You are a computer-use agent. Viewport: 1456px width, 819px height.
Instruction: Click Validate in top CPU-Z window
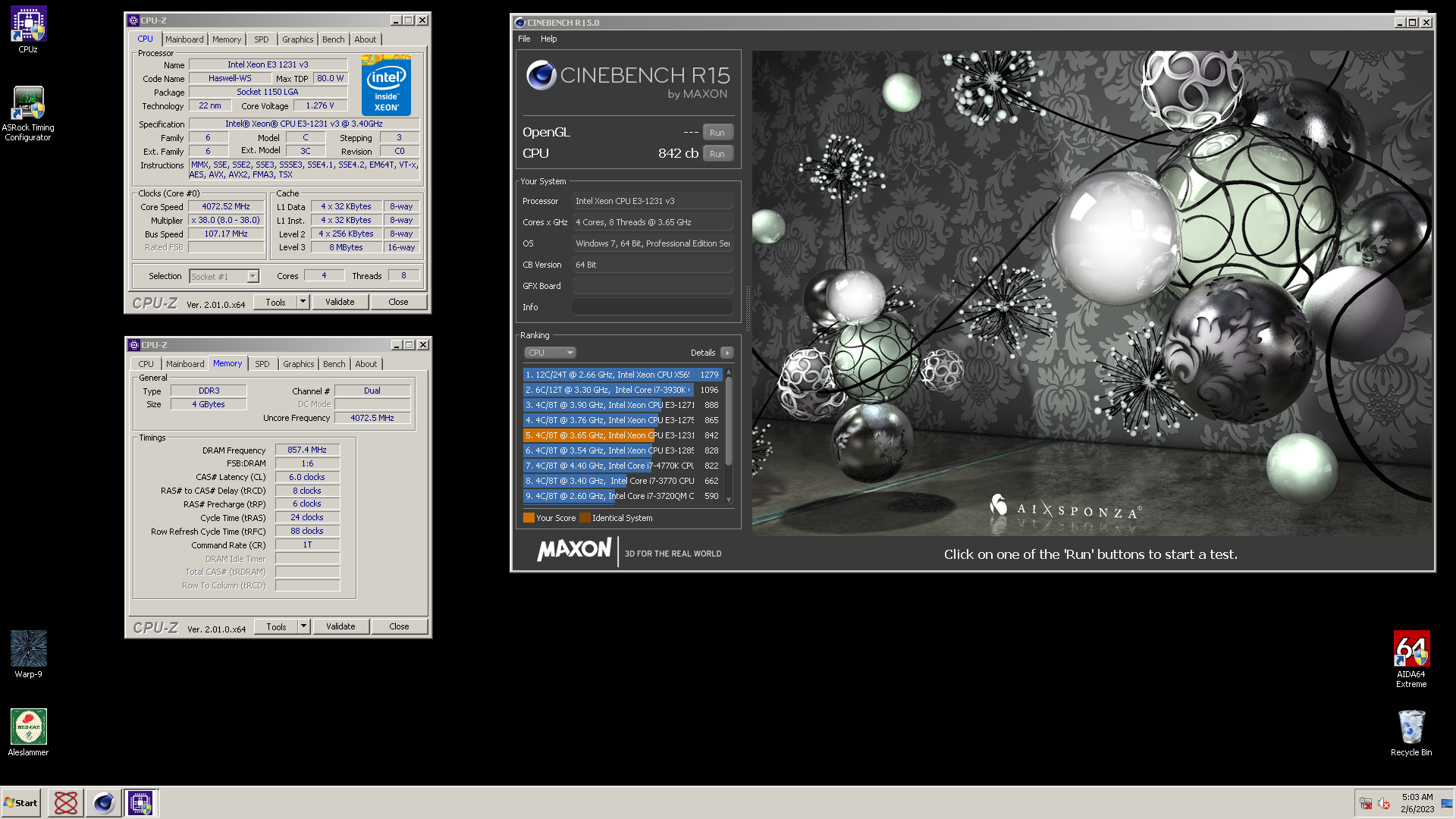coord(340,302)
